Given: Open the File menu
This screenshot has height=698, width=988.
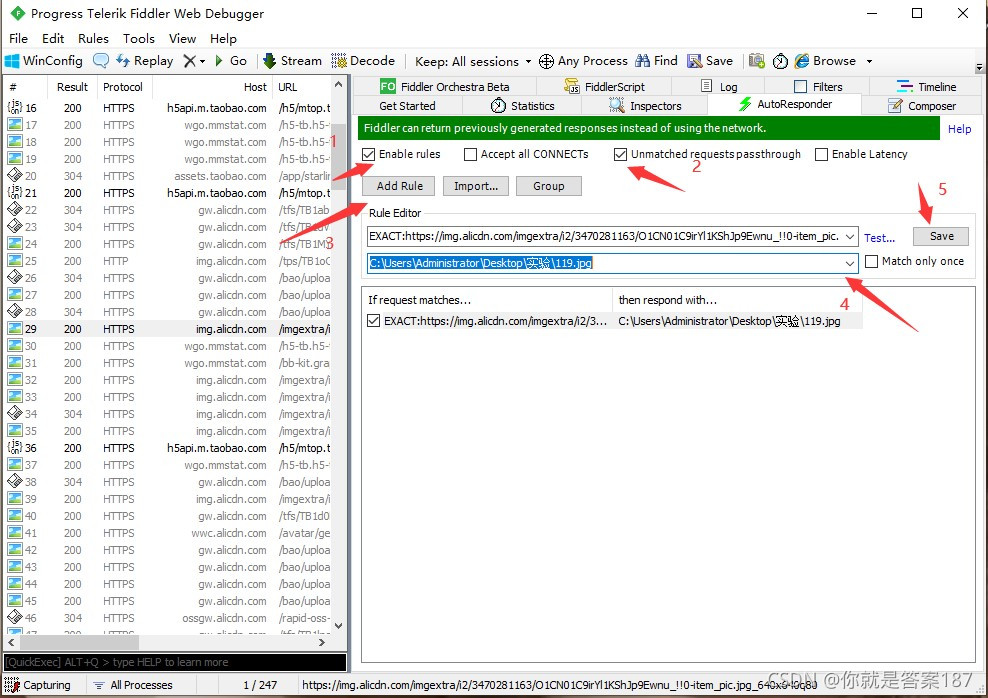Looking at the screenshot, I should click(x=18, y=38).
